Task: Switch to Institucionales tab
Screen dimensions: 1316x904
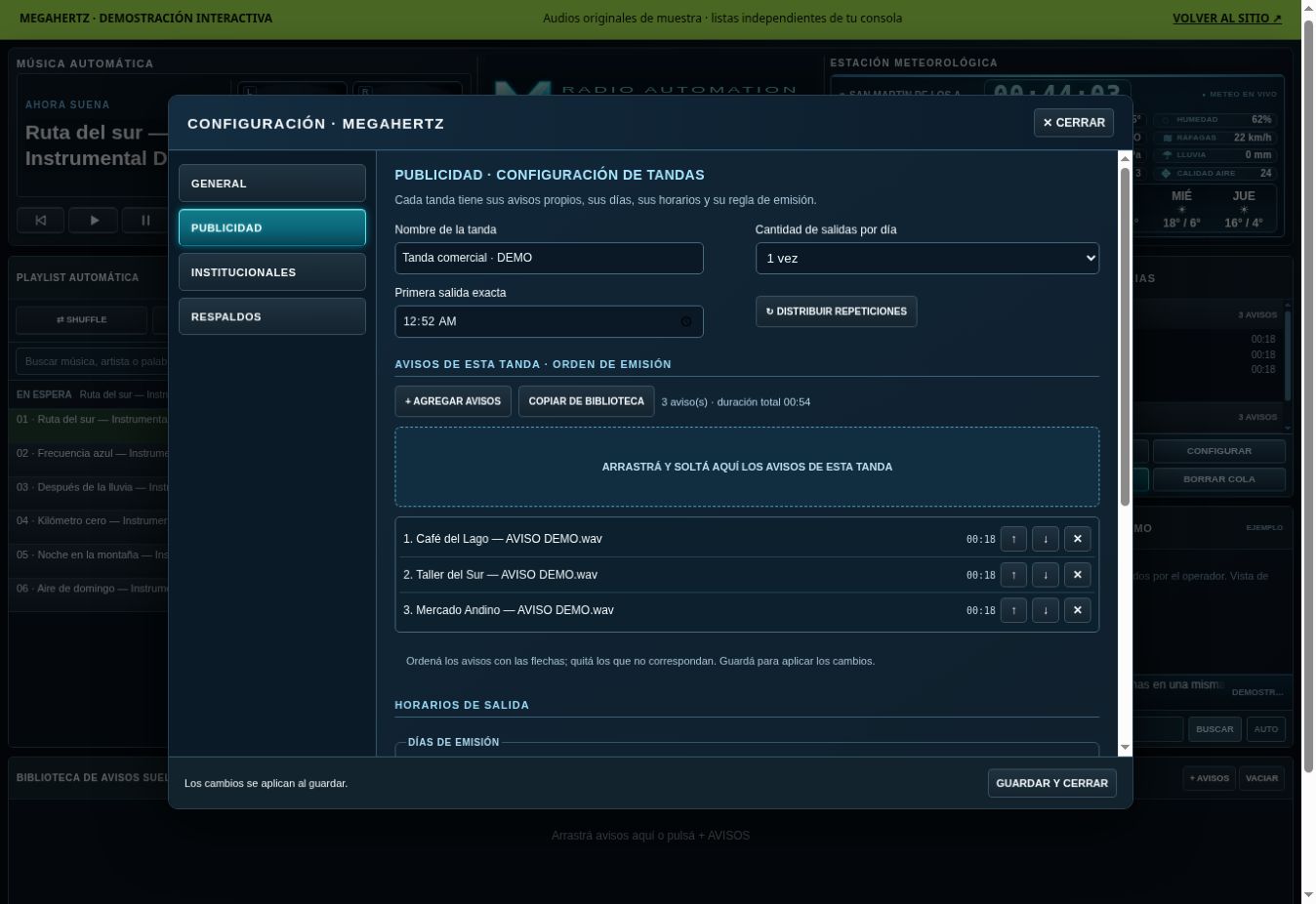Action: (x=272, y=272)
